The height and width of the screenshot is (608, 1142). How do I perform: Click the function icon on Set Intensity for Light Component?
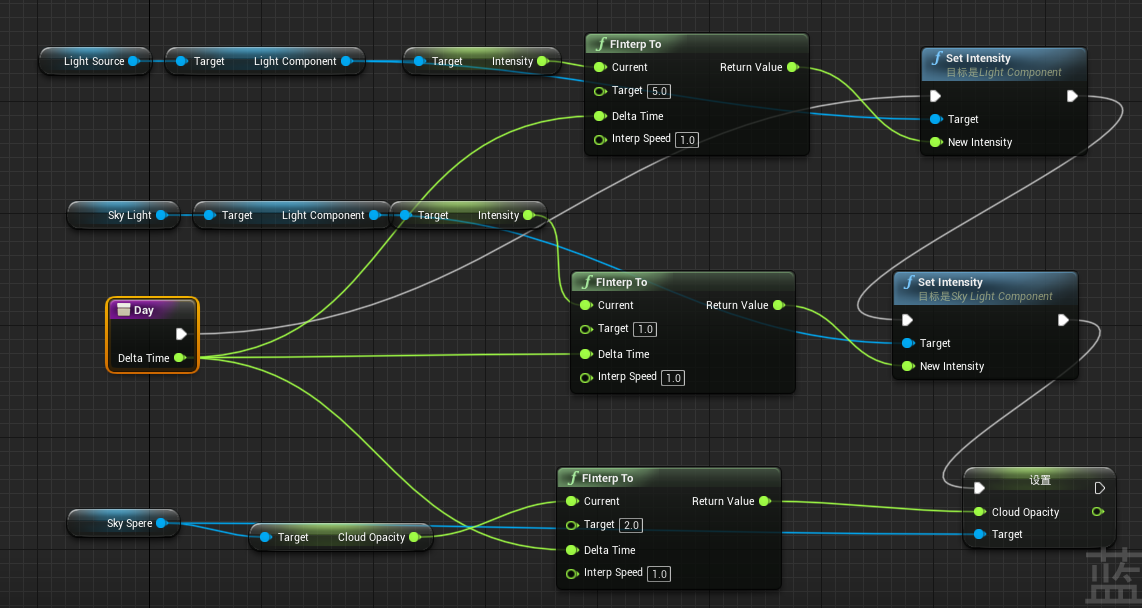(x=936, y=58)
